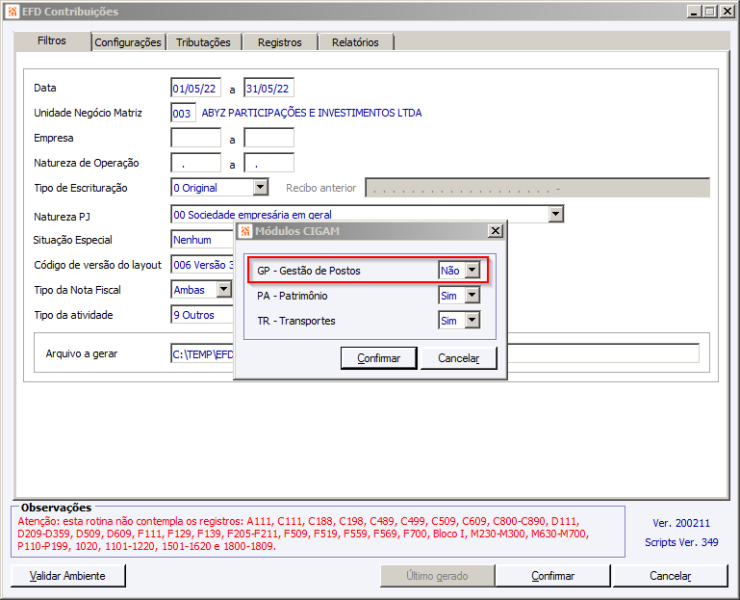Click the Situação Especial field showing Nenhum
The width and height of the screenshot is (740, 600).
(202, 240)
